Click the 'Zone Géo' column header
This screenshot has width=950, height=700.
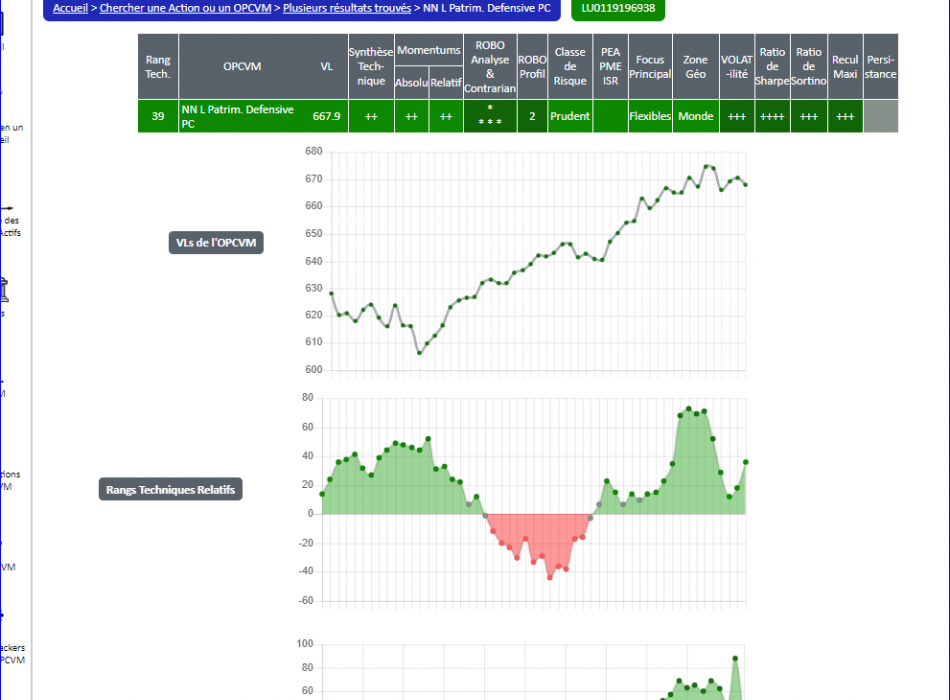[x=696, y=67]
